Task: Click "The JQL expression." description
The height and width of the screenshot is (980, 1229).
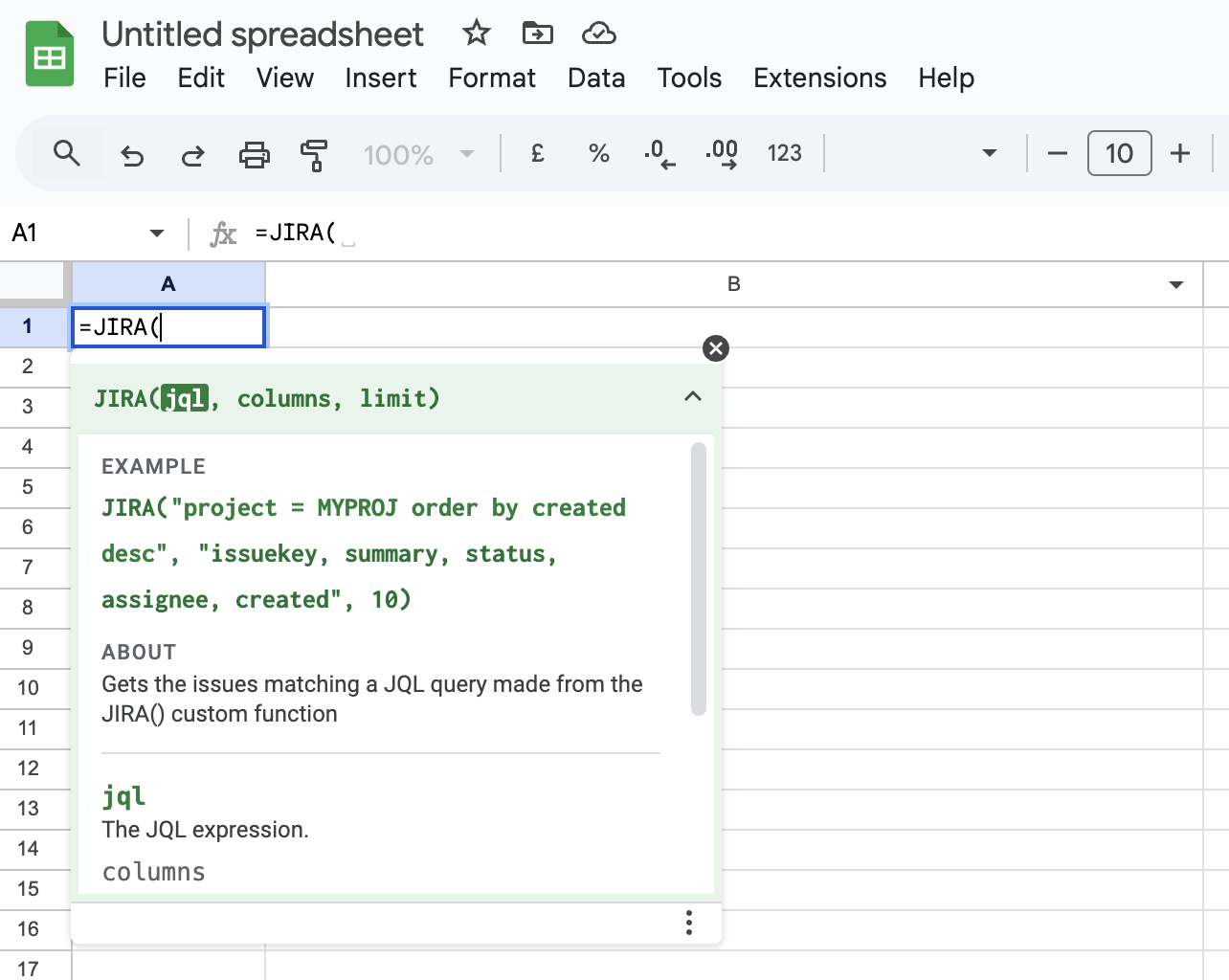Action: pos(205,830)
